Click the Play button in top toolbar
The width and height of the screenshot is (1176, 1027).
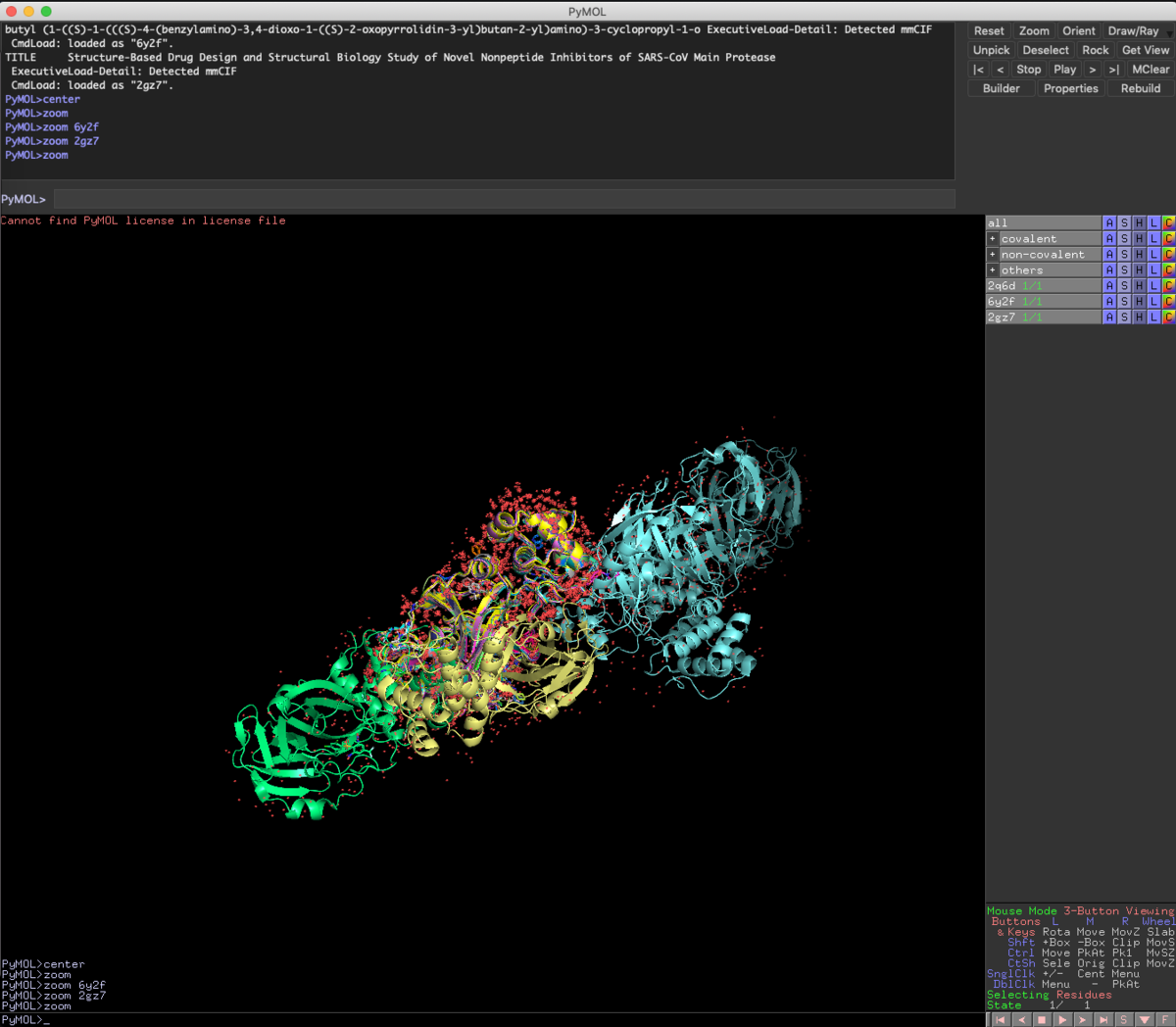coord(1064,70)
